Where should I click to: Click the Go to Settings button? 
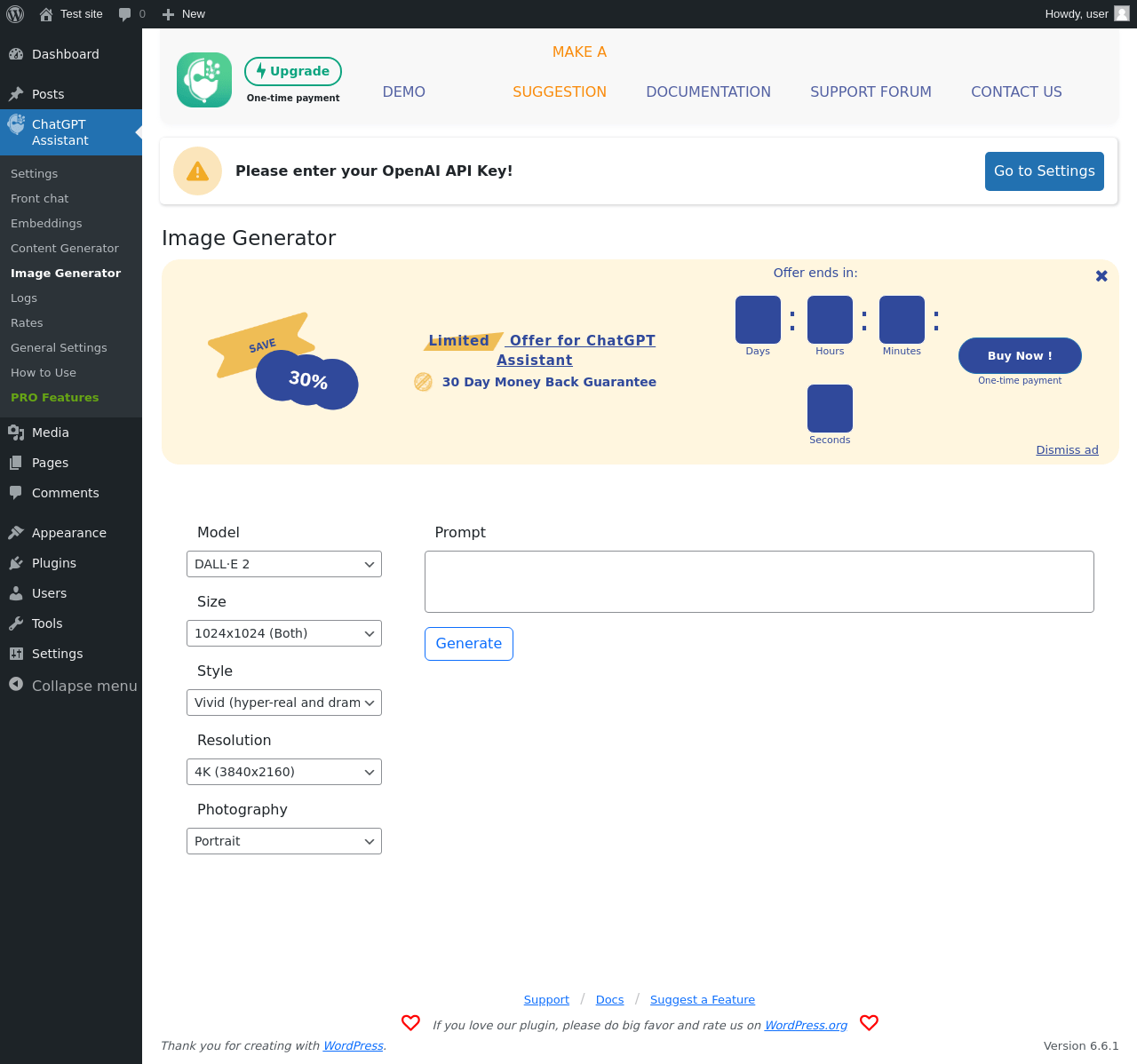coord(1045,171)
